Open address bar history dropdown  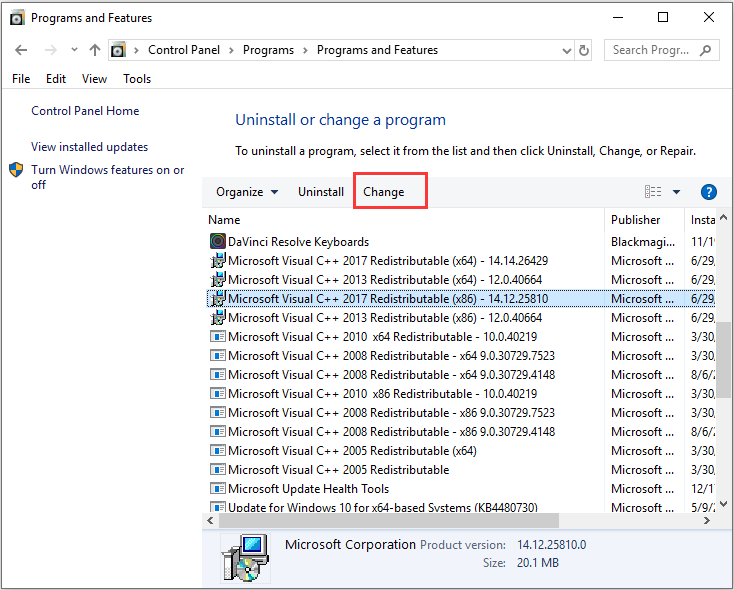(x=566, y=51)
